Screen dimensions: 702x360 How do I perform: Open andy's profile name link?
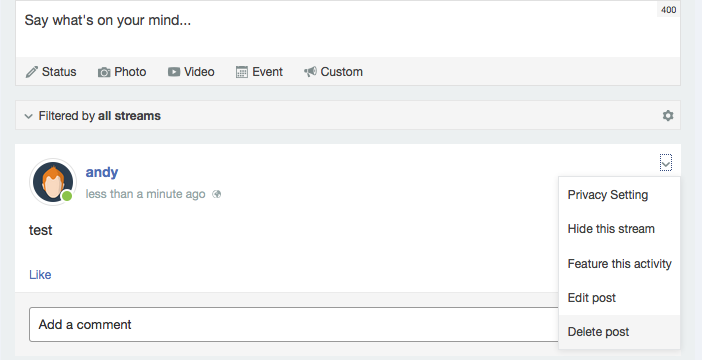click(102, 172)
